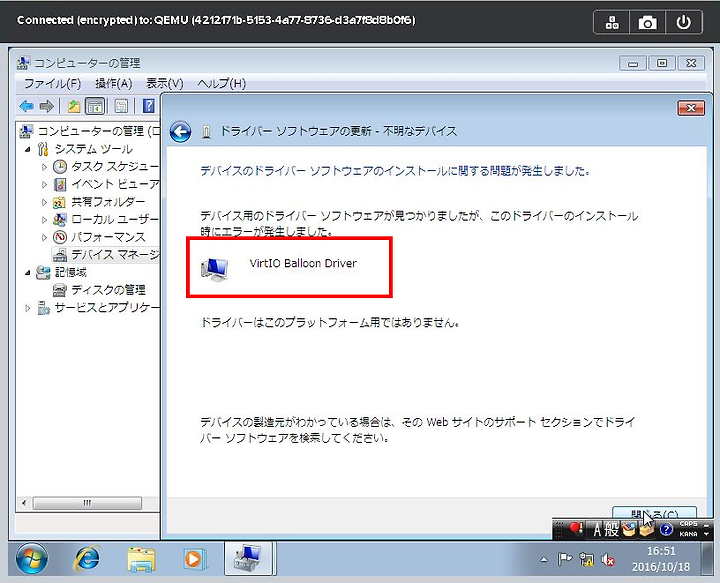Viewport: 720px width, 583px height.
Task: Collapse the 記憶域 node
Action: click(28, 273)
